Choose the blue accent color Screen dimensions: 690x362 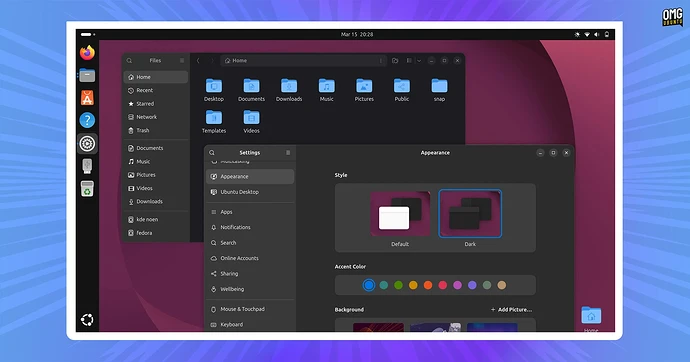[369, 285]
